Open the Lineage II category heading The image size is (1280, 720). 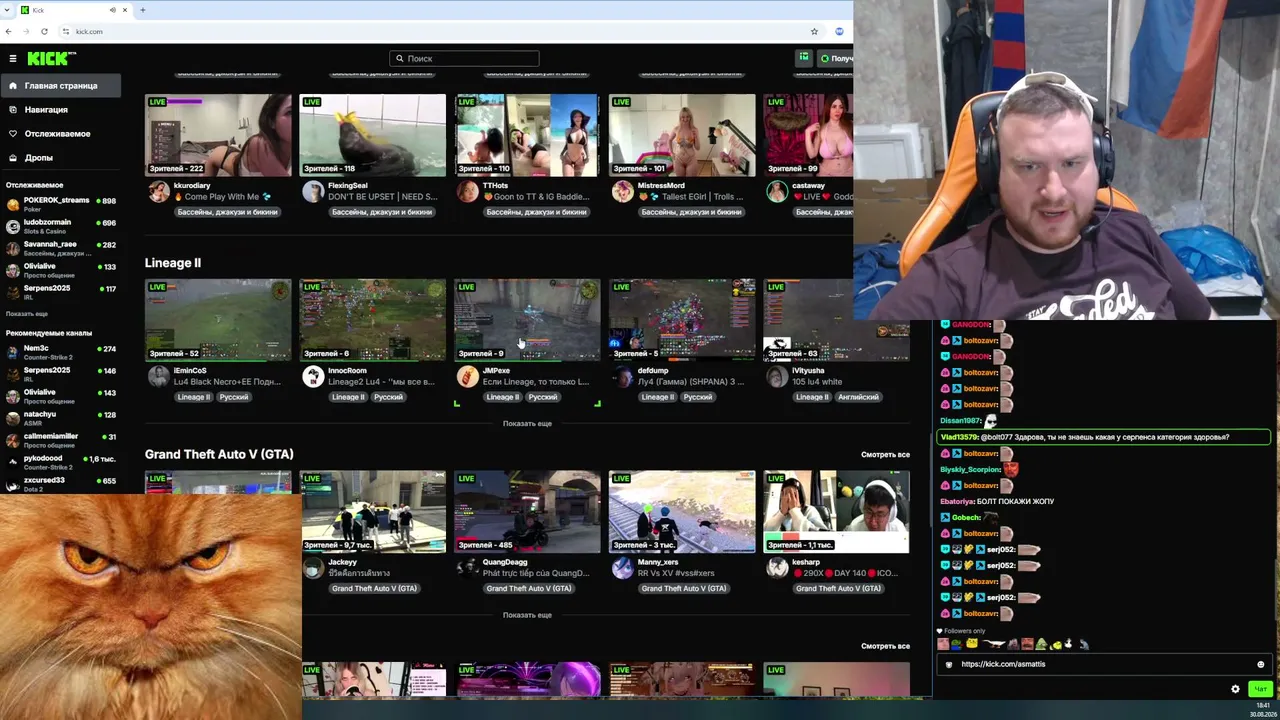[x=173, y=263]
